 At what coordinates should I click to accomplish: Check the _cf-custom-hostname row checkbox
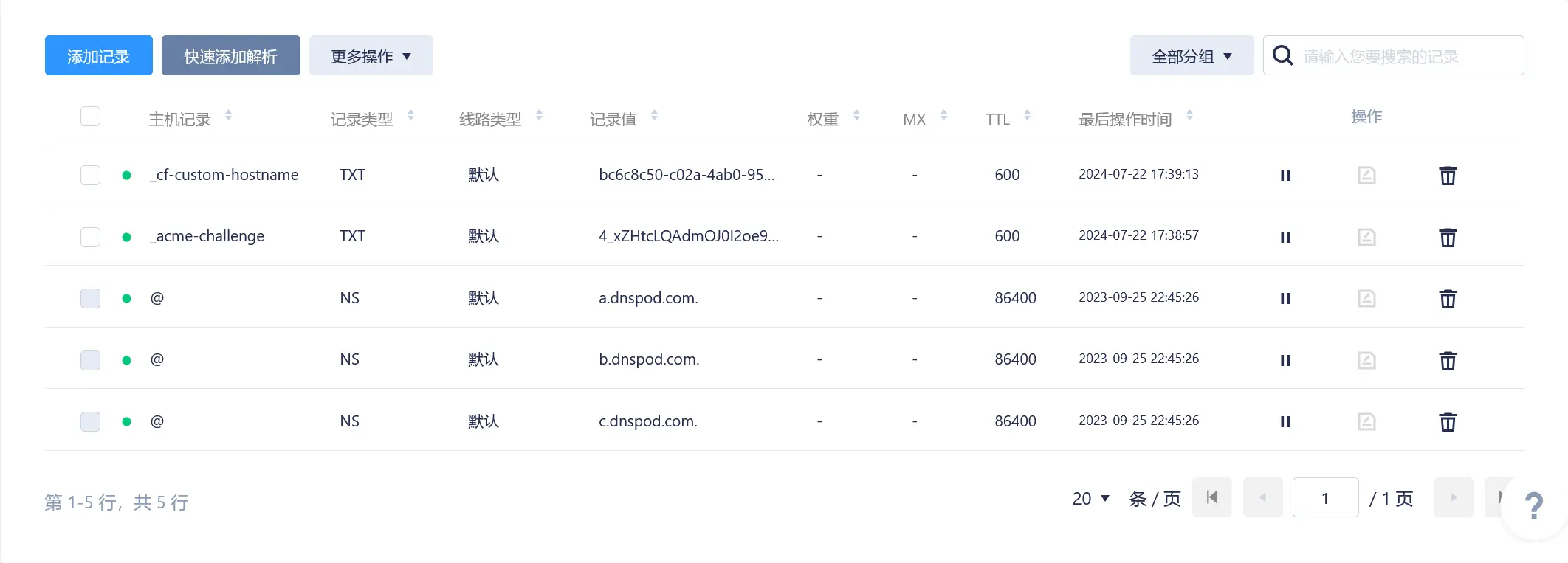[90, 175]
